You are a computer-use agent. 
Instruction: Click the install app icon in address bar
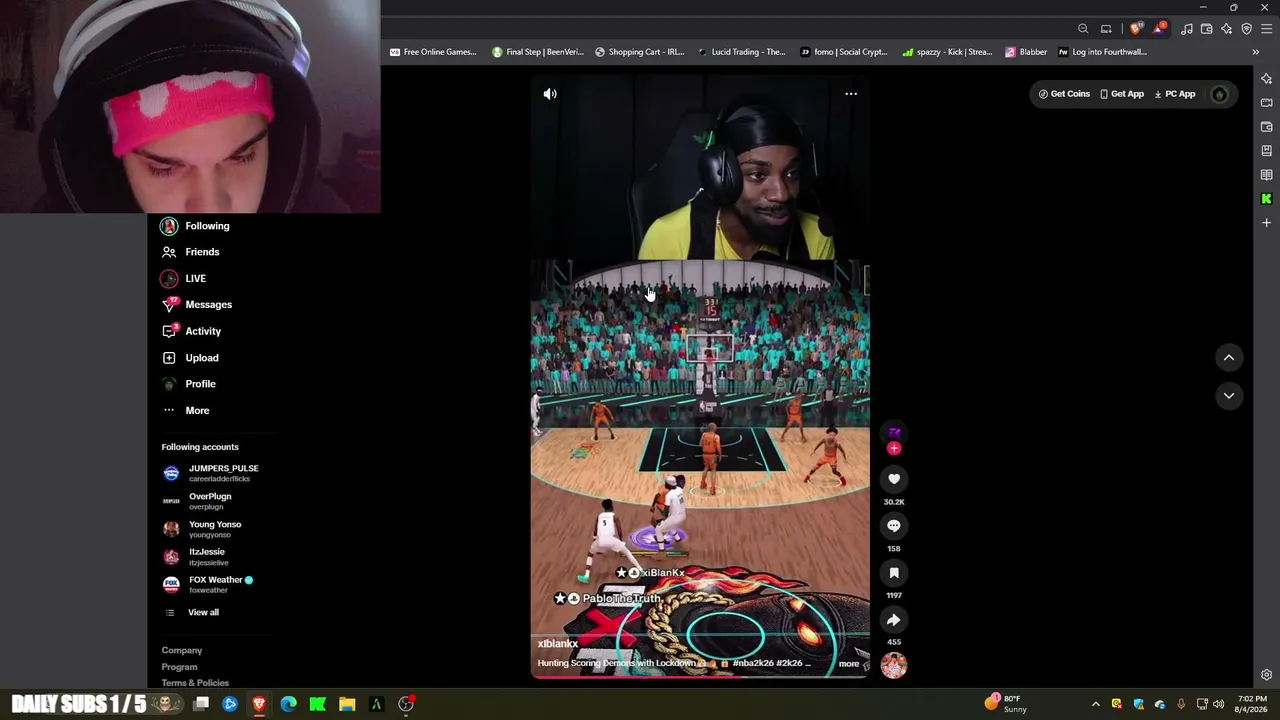1106,29
